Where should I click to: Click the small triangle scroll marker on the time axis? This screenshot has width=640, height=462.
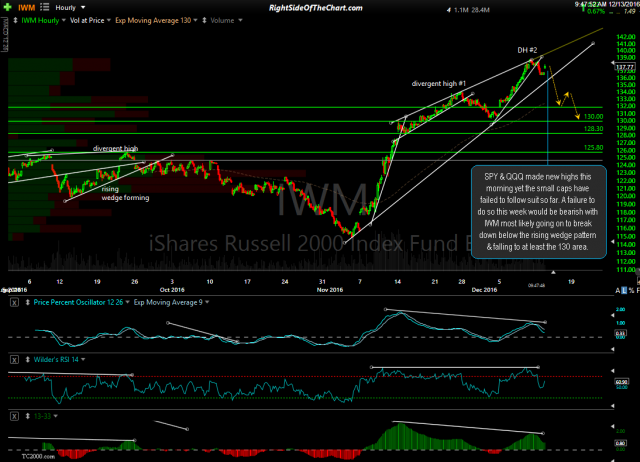pos(553,272)
